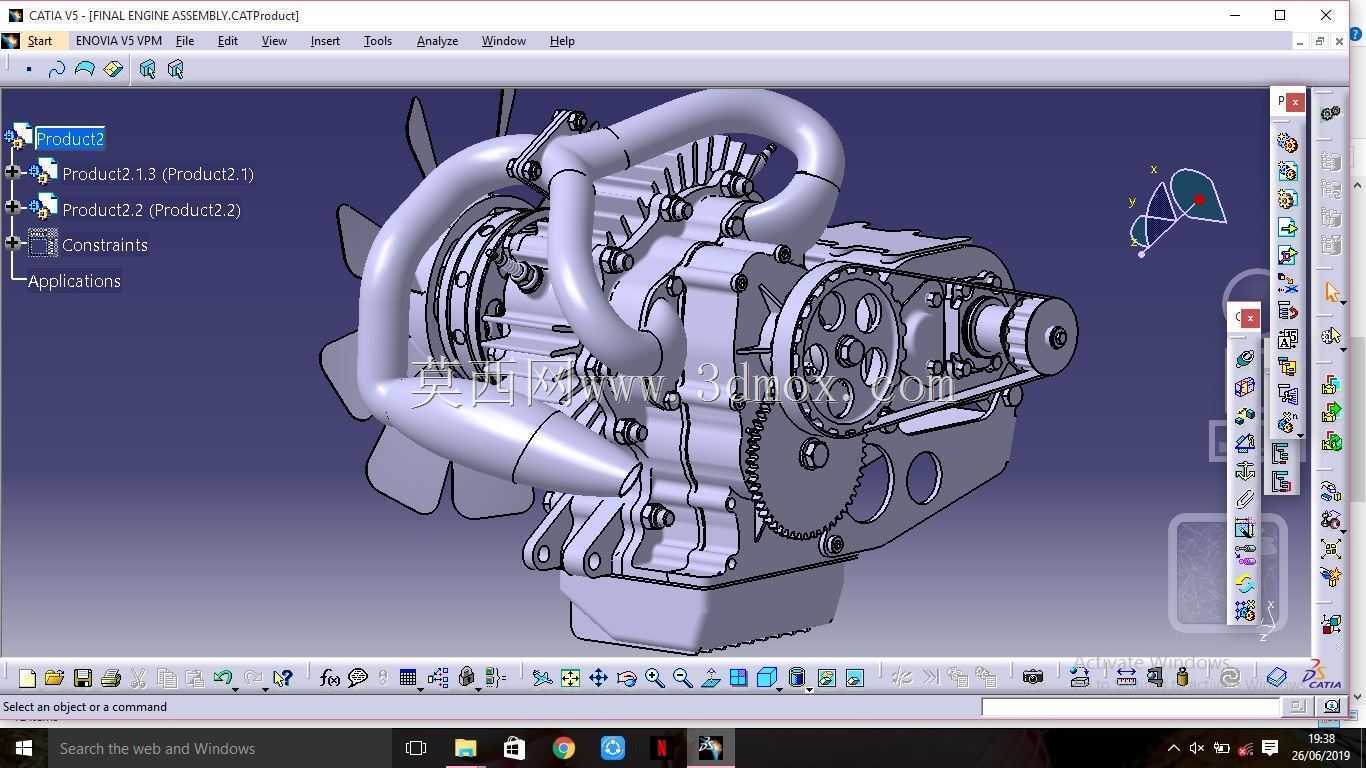Viewport: 1366px width, 768px height.
Task: Open the Design Table dropdown arrow
Action: (420, 688)
